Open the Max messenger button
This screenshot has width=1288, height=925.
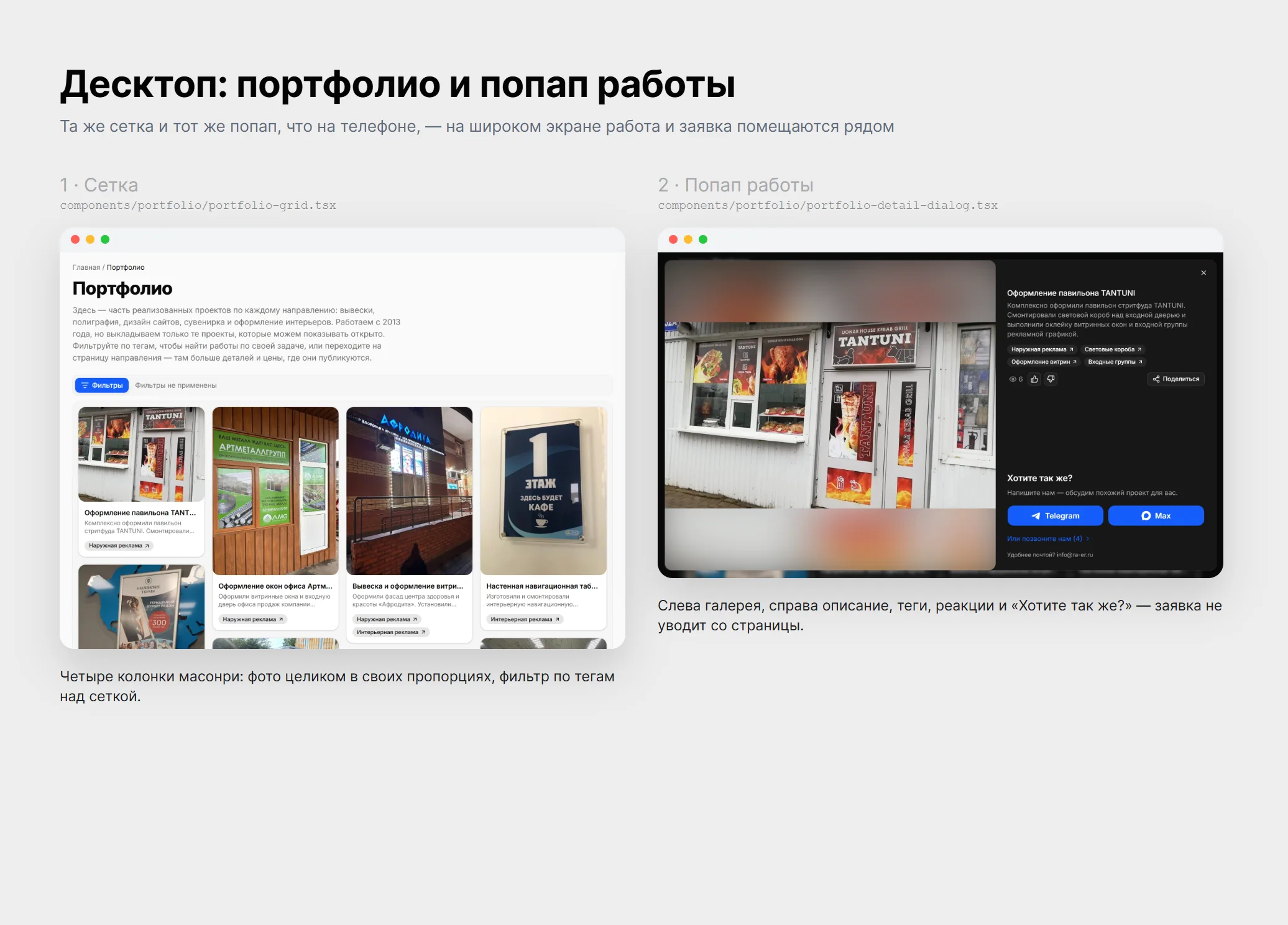point(1156,516)
